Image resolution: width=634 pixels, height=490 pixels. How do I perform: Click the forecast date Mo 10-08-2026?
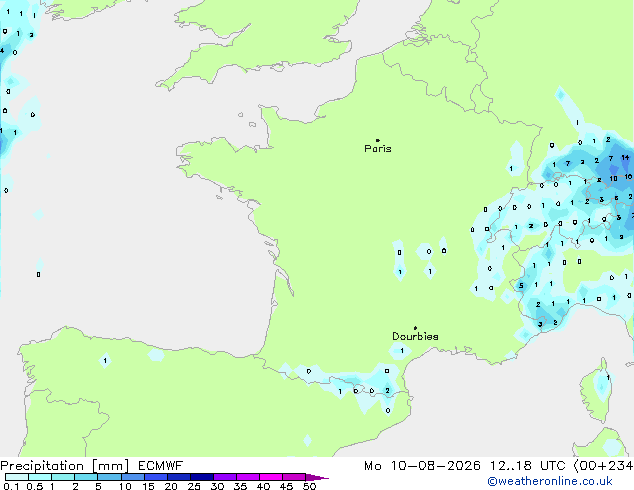pyautogui.click(x=423, y=466)
